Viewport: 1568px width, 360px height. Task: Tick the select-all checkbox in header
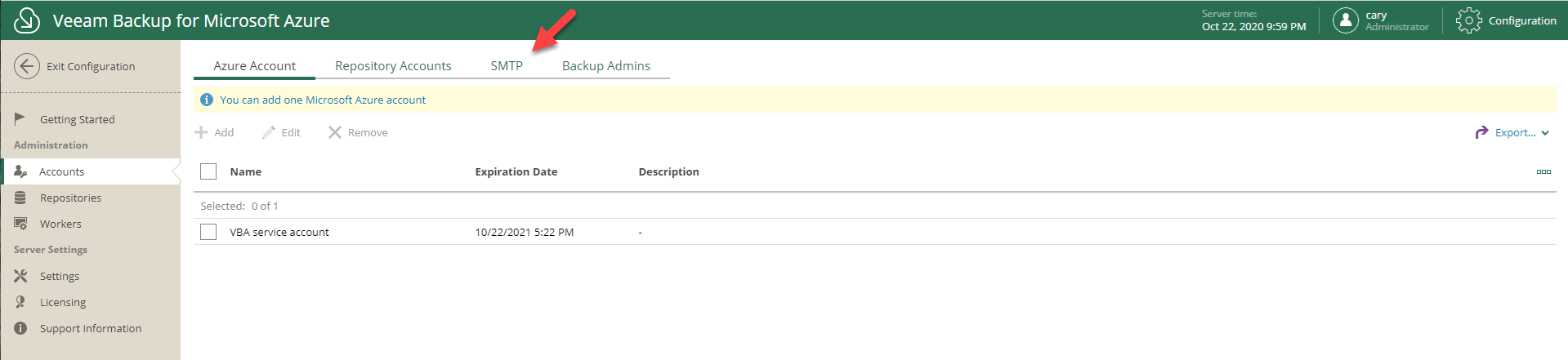(x=208, y=171)
